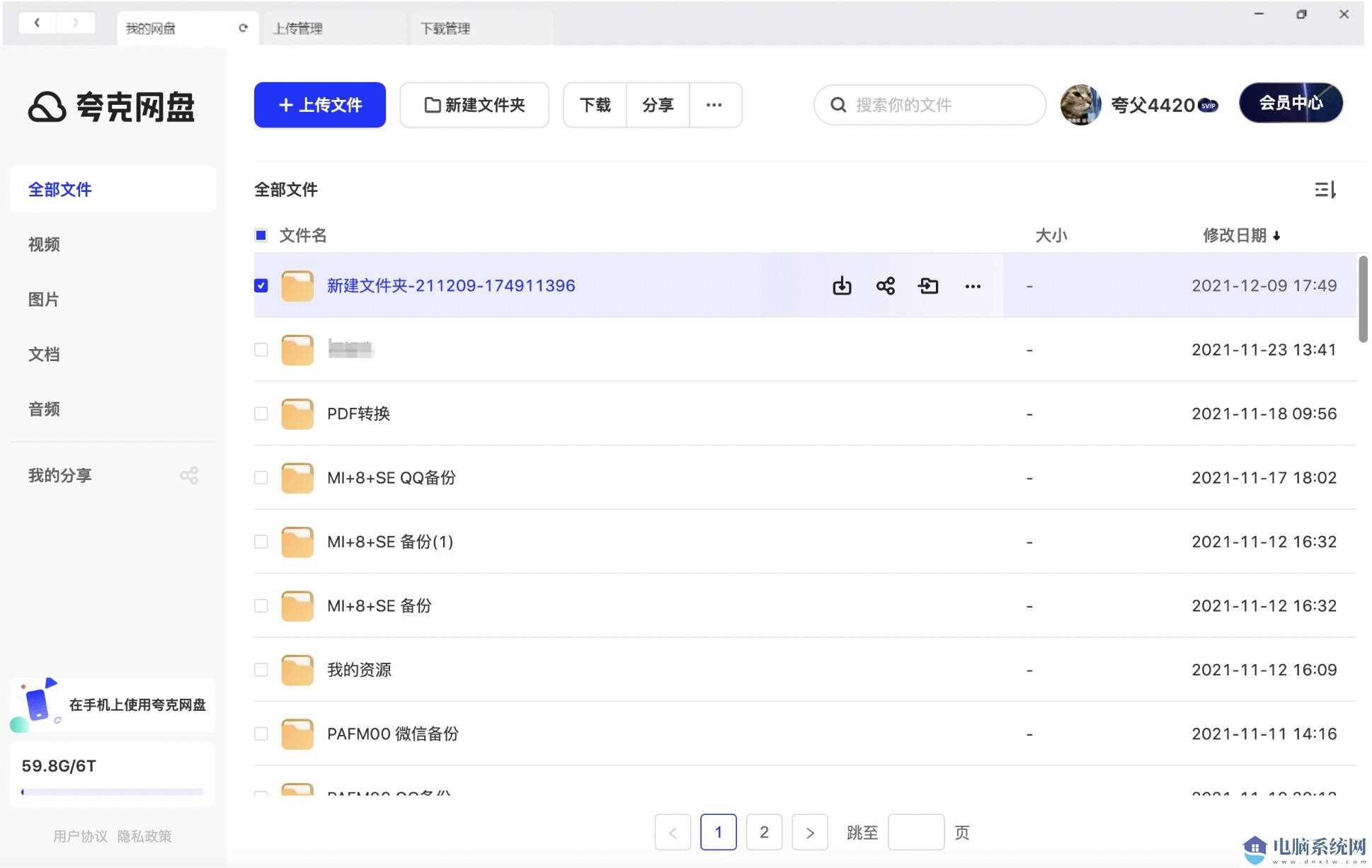
Task: Open 我的分享 in sidebar
Action: (x=60, y=476)
